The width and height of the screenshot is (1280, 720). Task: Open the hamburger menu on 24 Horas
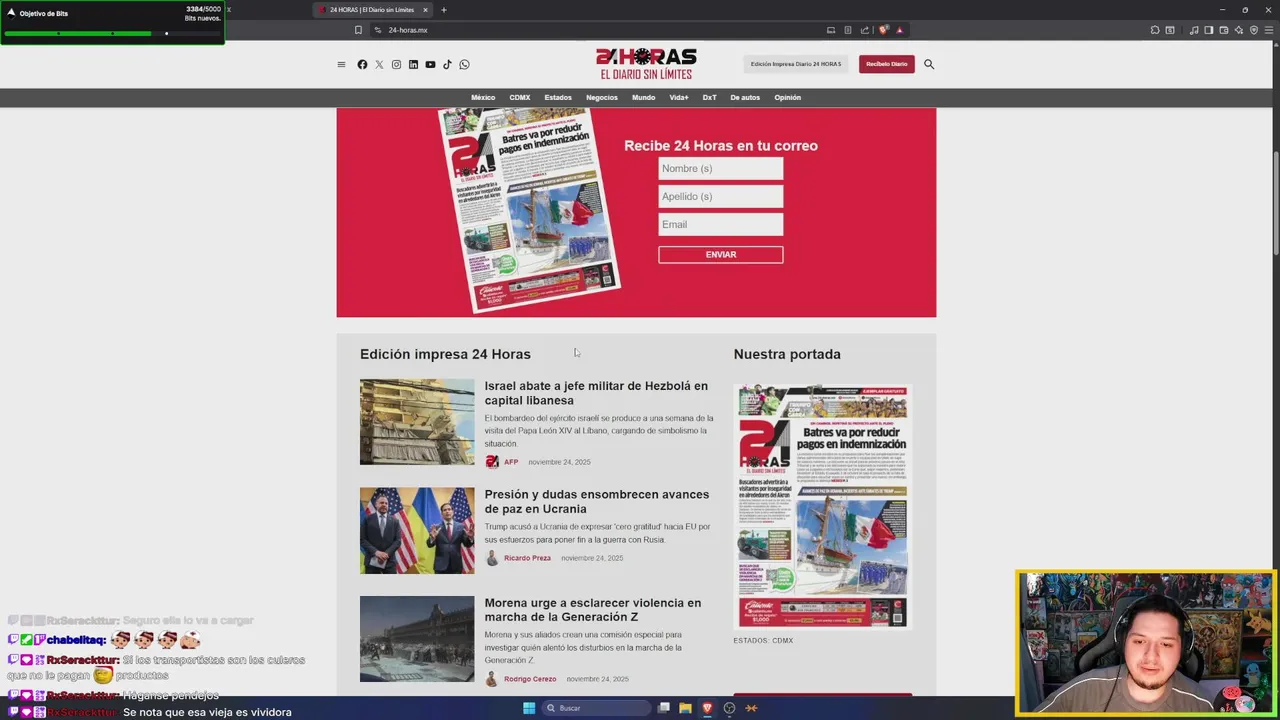(341, 64)
